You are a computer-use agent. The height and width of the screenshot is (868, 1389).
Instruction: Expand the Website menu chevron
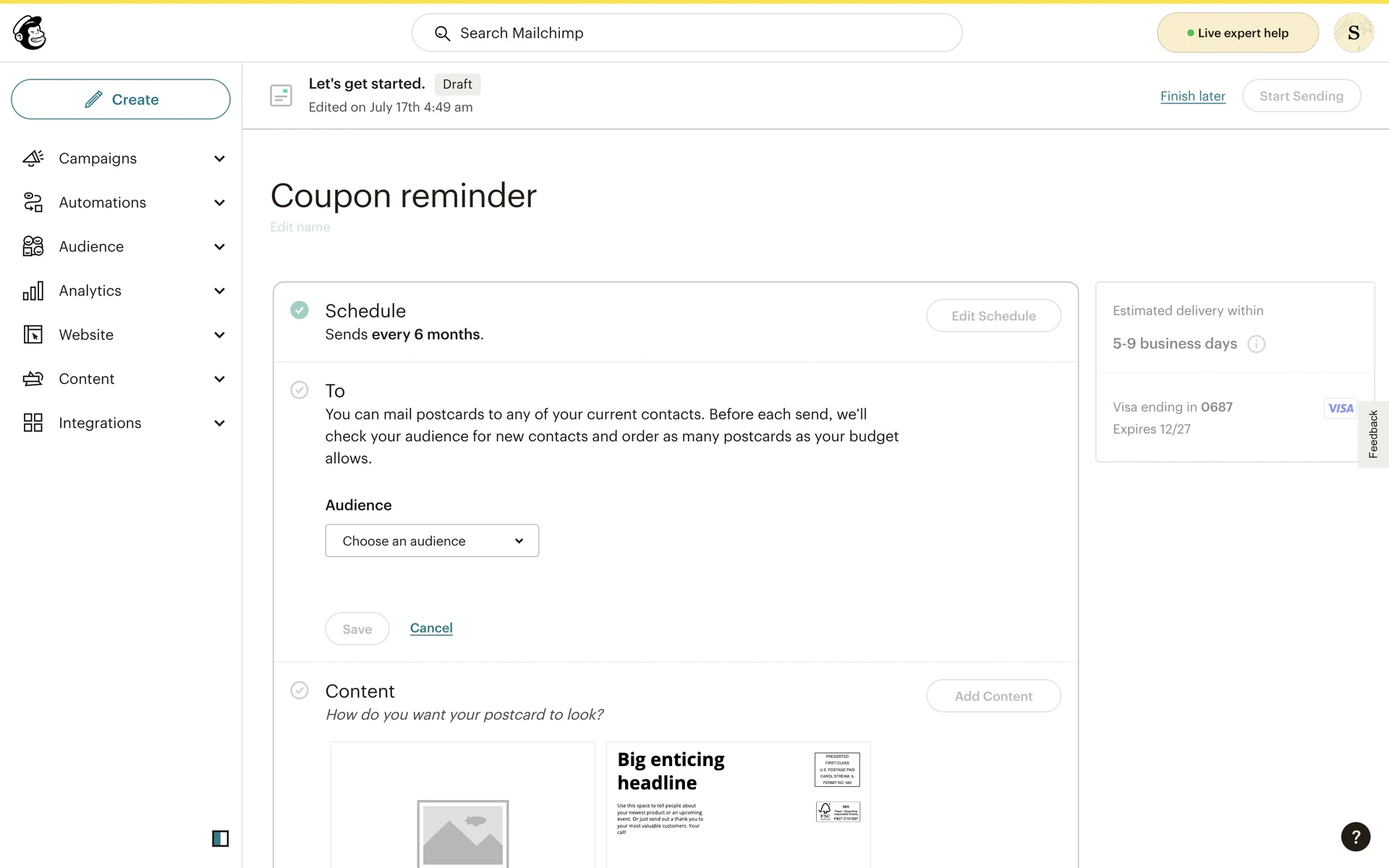pos(219,335)
